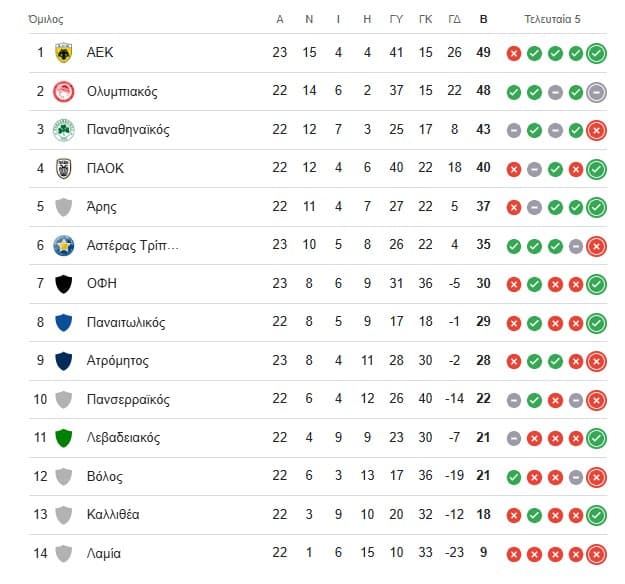Screen dimensions: 625x584
Task: Click the Όμιλος column header
Action: 46,19
